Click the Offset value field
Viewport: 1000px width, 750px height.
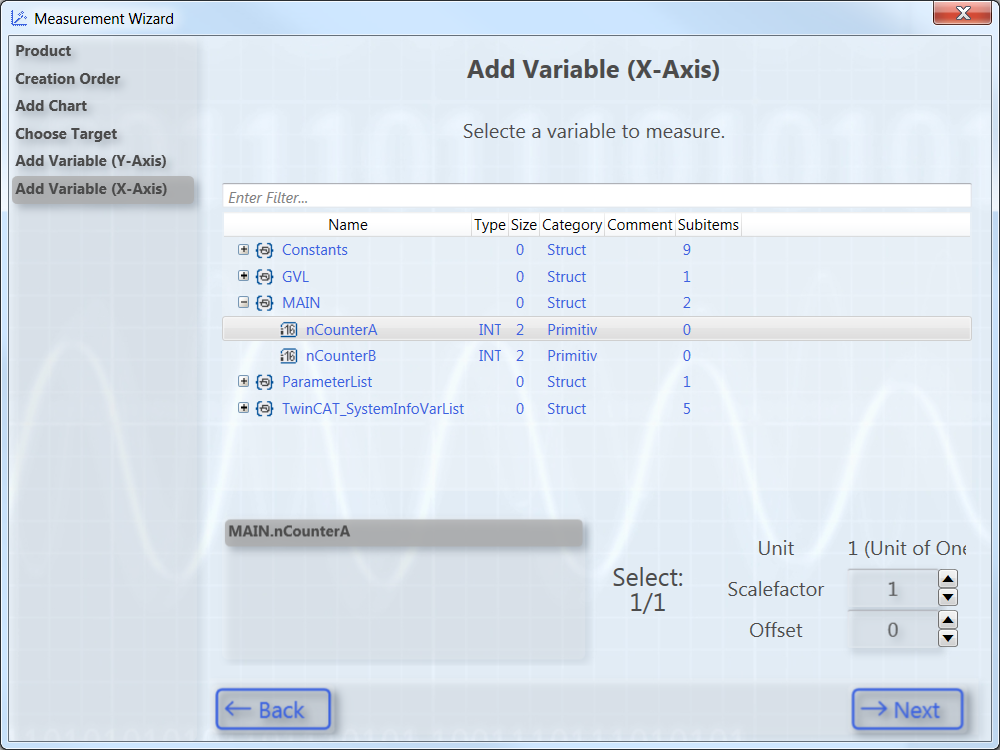(893, 630)
